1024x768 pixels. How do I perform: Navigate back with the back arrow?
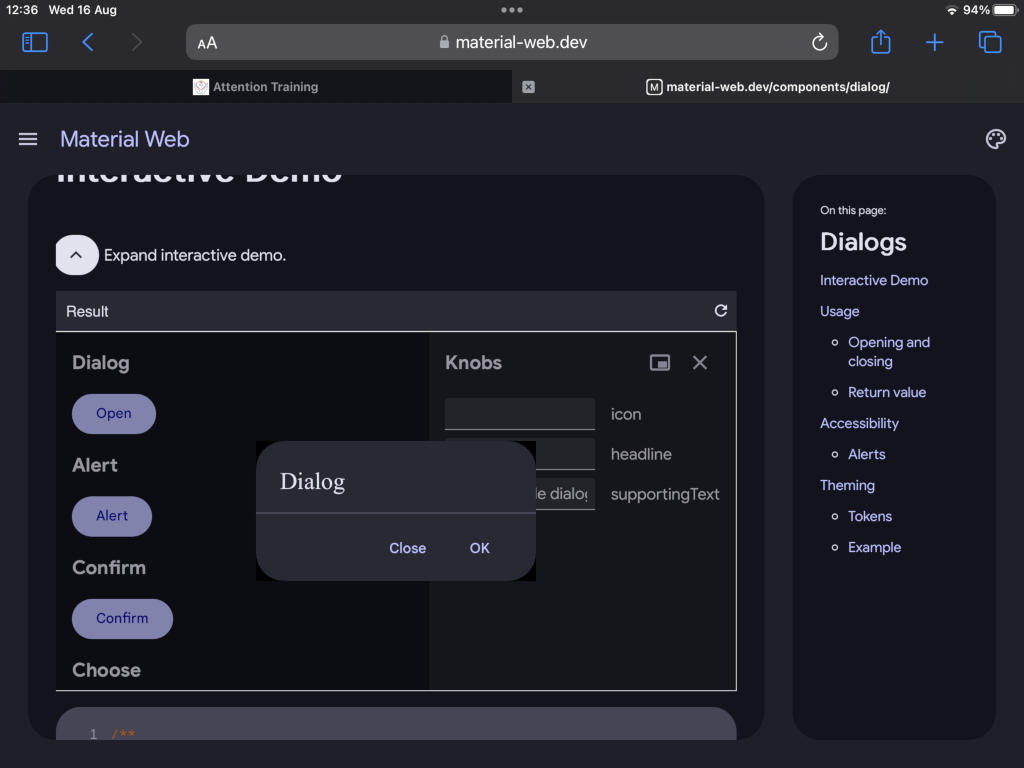[88, 42]
